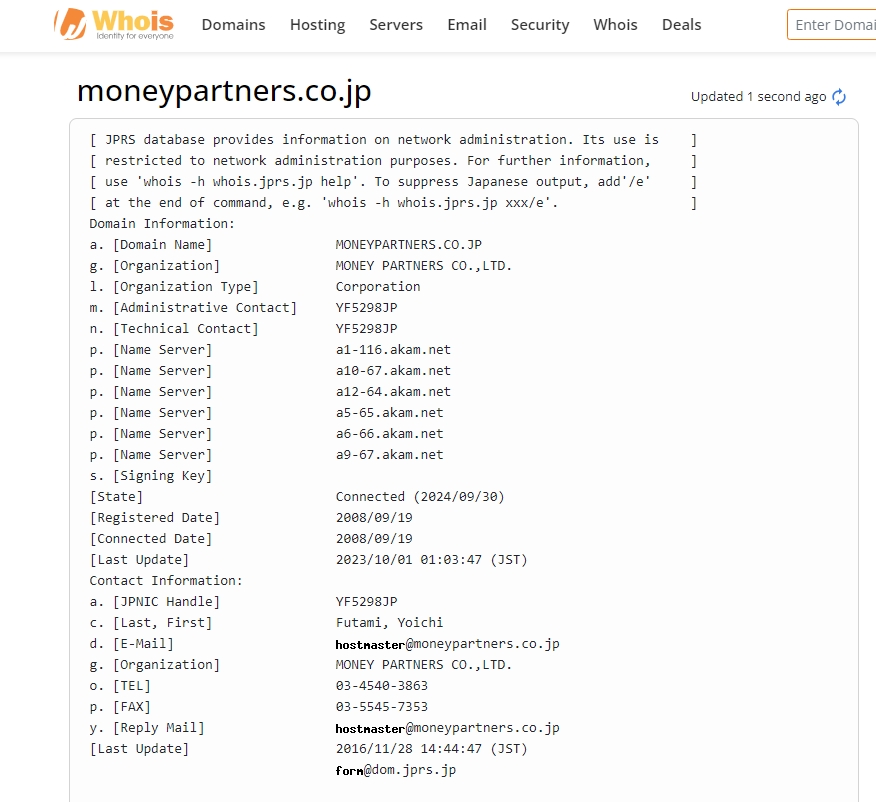Screen dimensions: 876x802
Task: Click the moneypartners.co.jp page heading
Action: pyautogui.click(x=224, y=91)
